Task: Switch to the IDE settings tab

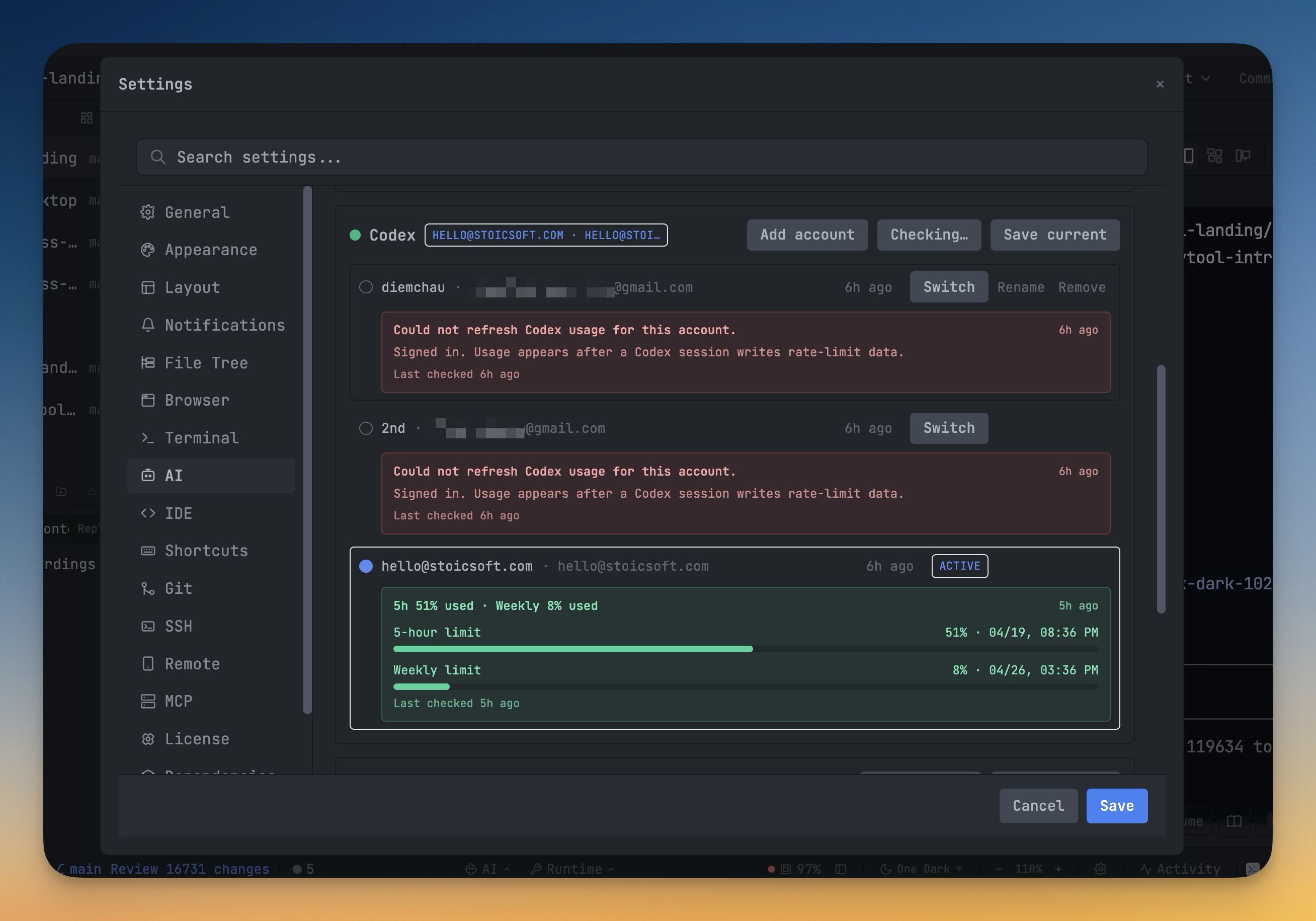Action: tap(178, 513)
